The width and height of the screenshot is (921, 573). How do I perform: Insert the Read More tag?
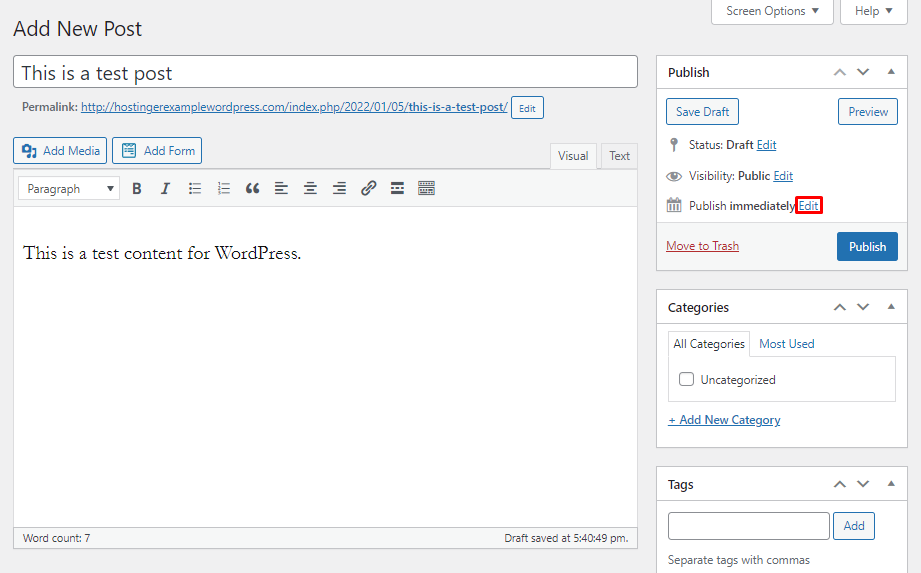click(x=397, y=188)
